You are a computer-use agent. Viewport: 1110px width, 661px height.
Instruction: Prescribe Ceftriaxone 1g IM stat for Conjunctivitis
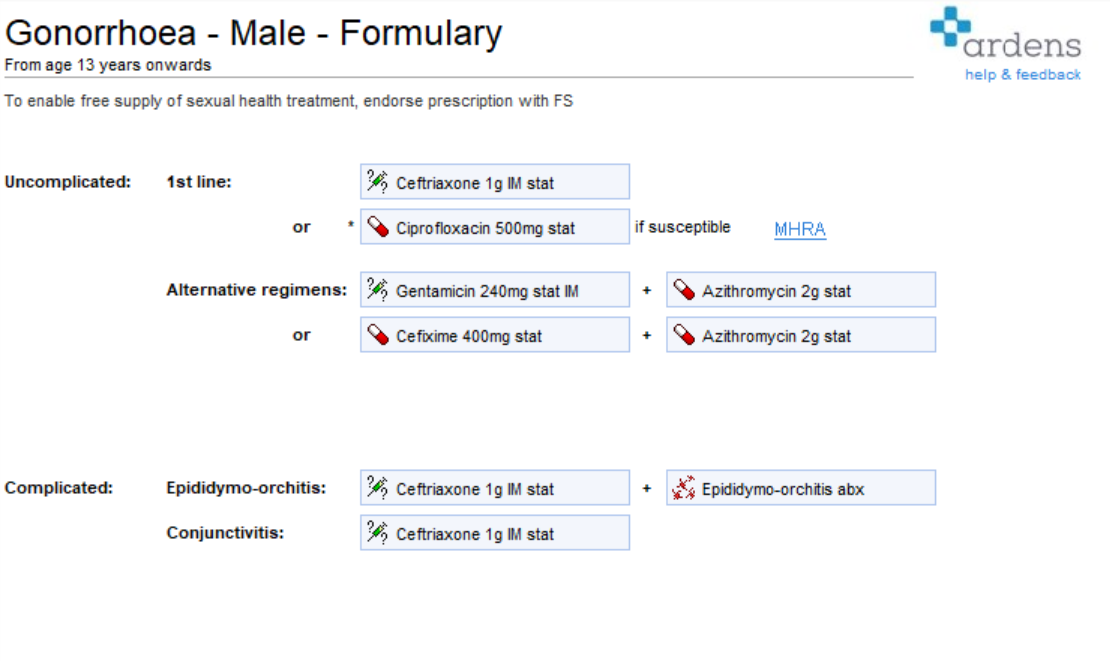coord(495,533)
